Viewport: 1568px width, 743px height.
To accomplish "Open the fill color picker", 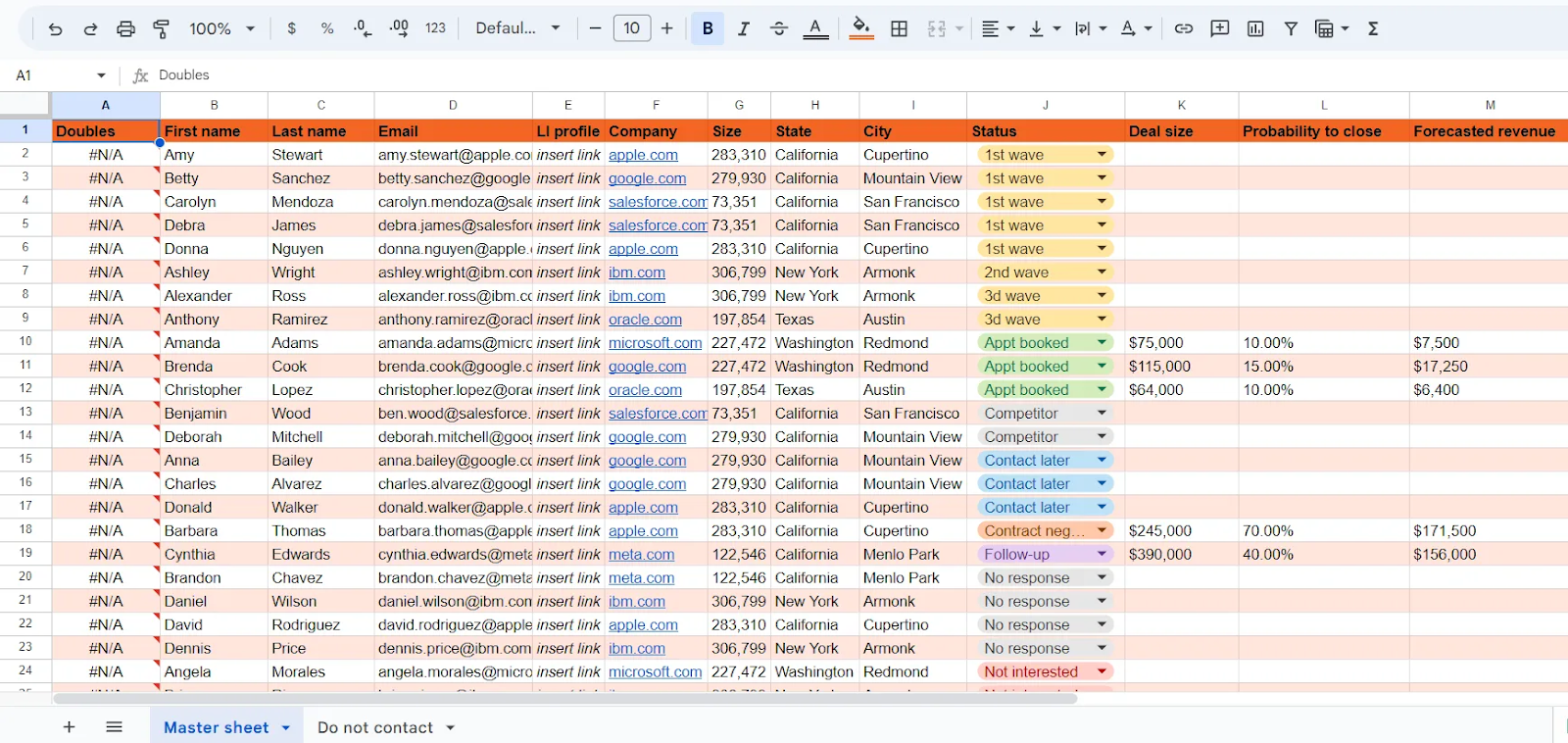I will point(861,28).
